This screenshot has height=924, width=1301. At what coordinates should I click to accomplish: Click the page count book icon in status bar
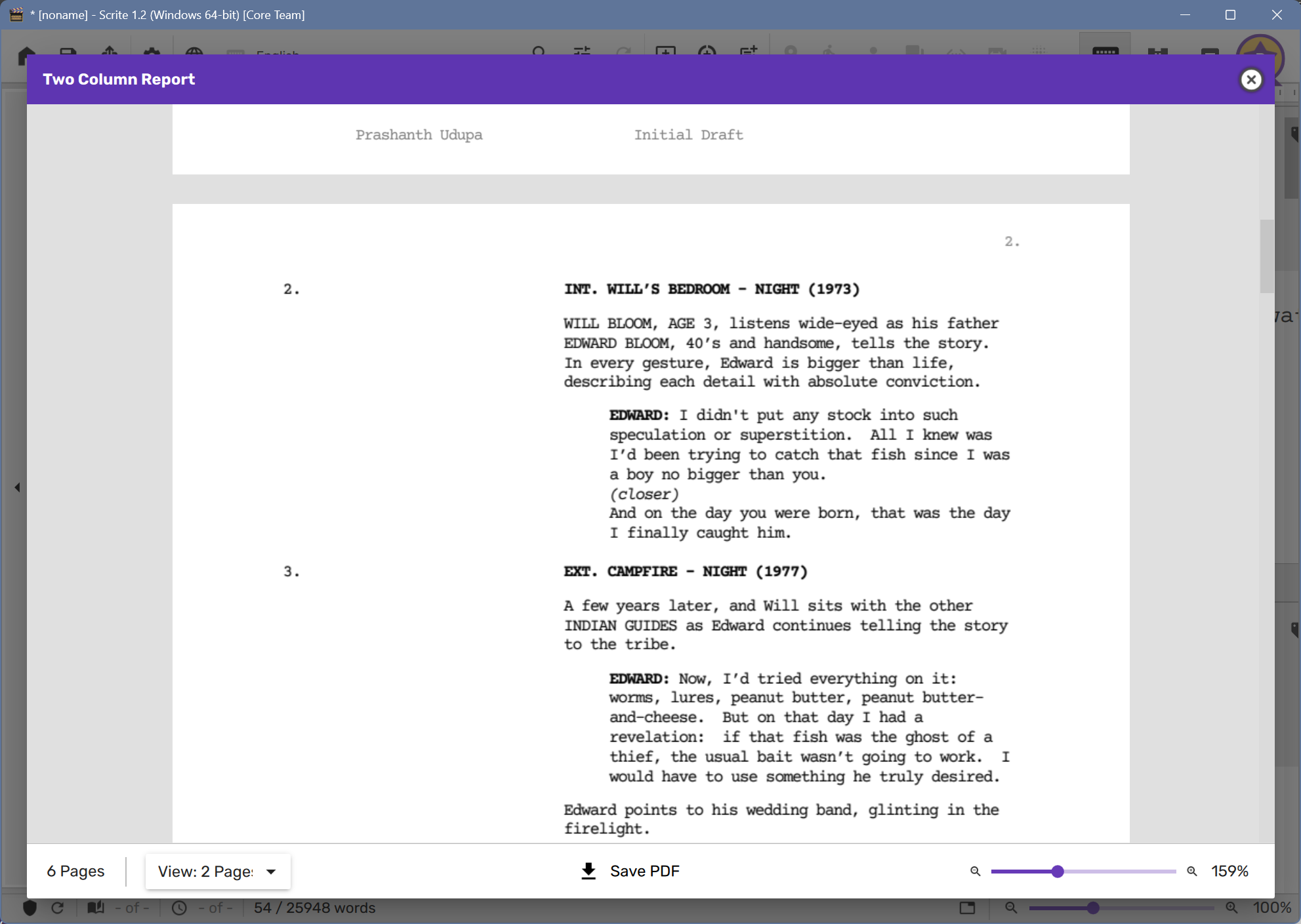(x=96, y=908)
